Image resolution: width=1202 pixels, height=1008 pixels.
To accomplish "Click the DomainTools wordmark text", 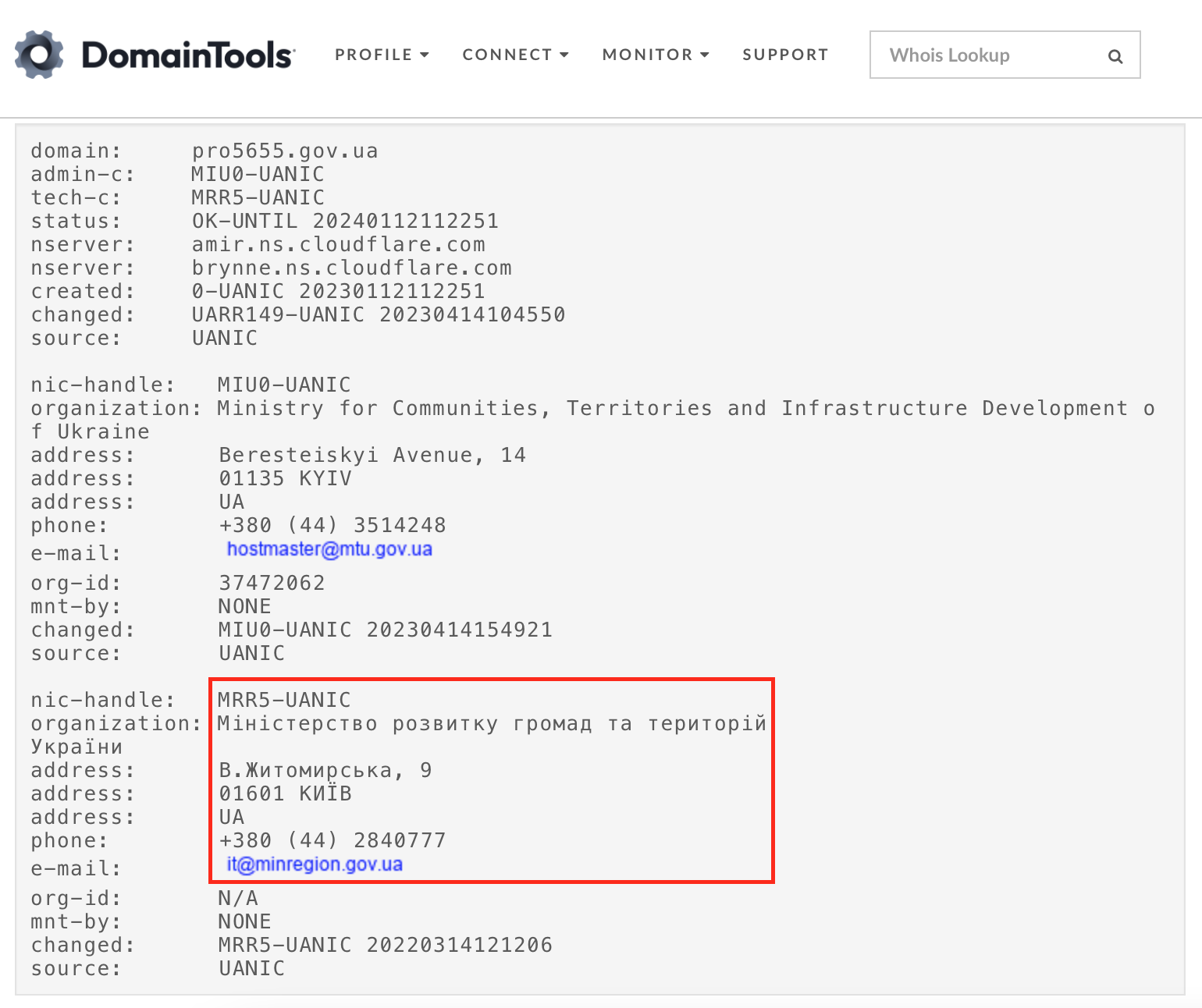I will pos(187,55).
